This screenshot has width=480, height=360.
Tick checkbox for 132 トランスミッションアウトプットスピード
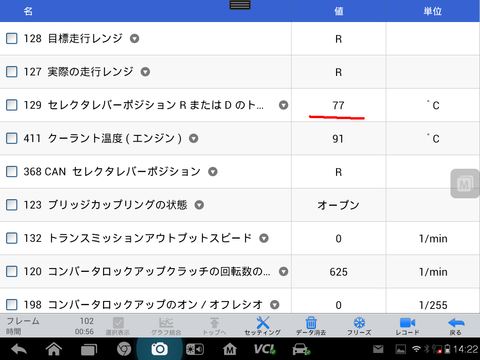point(12,238)
